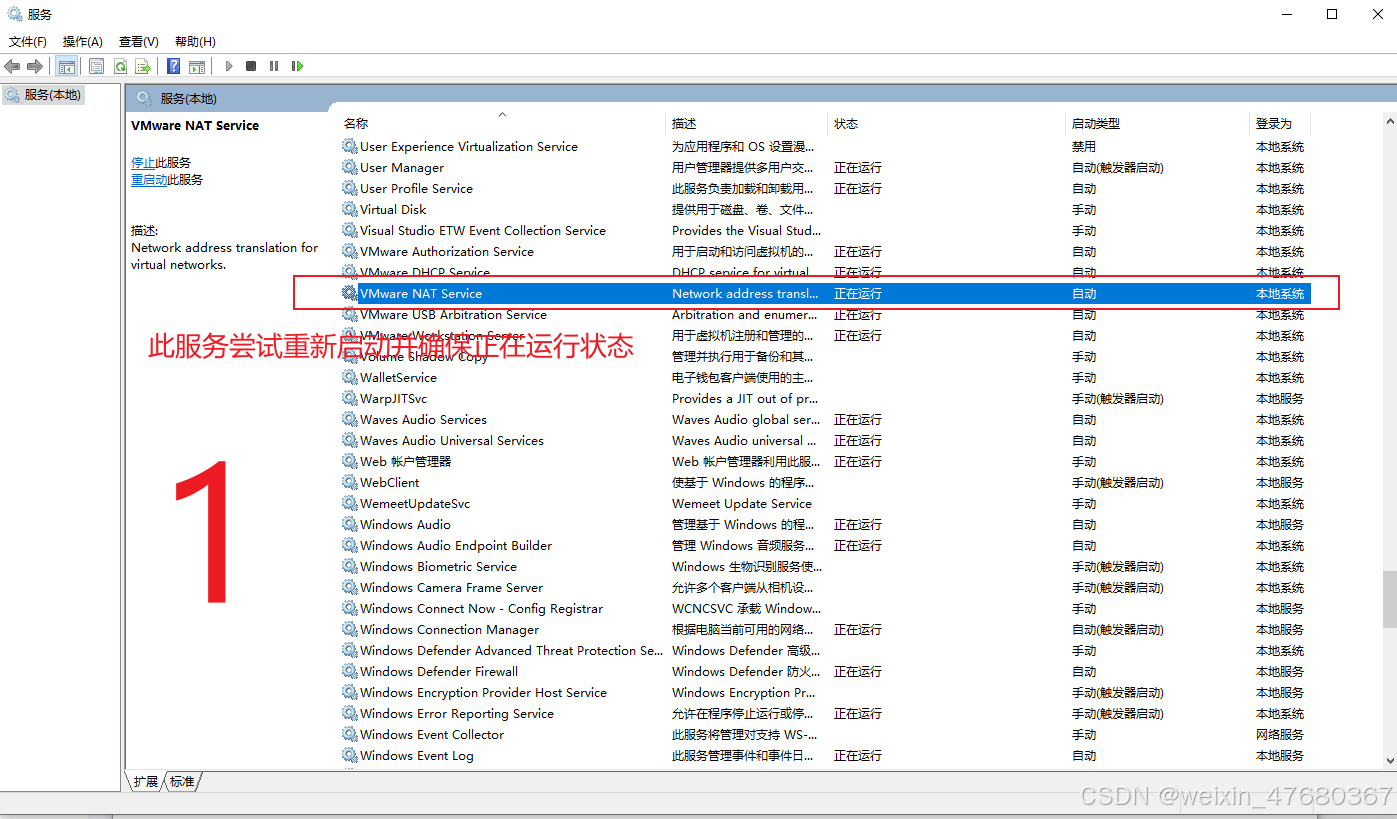Select Windows Encryption Provider Host Service

click(825, 692)
